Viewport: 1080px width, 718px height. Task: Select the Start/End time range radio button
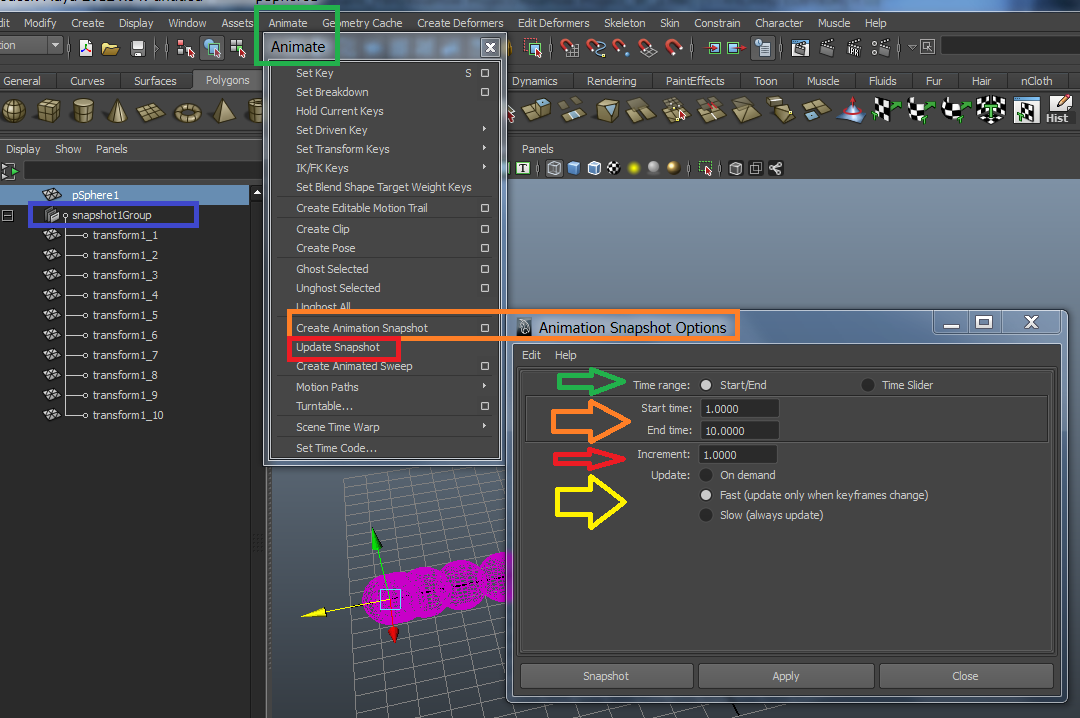707,385
